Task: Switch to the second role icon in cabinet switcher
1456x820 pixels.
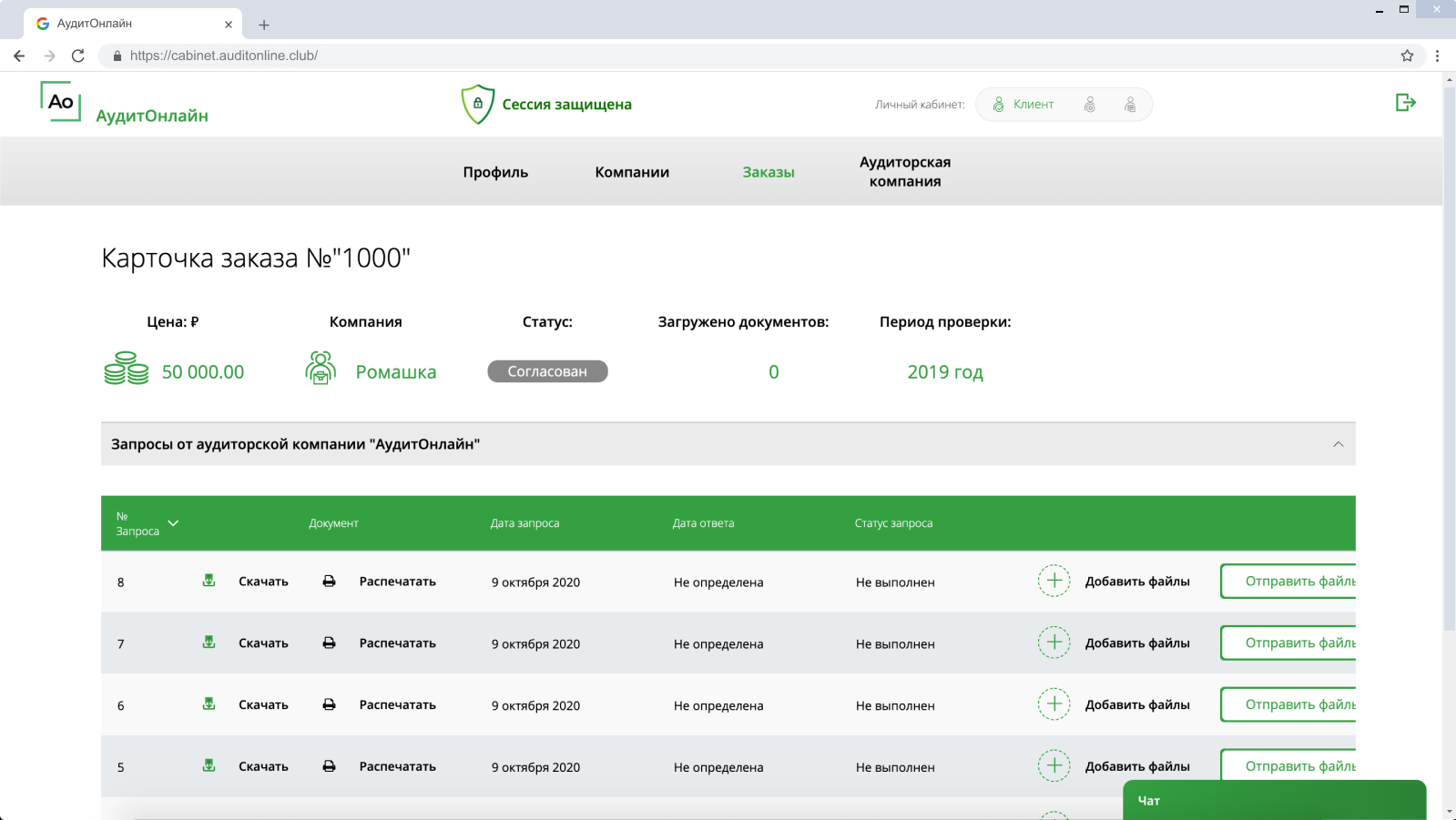Action: [x=1090, y=105]
